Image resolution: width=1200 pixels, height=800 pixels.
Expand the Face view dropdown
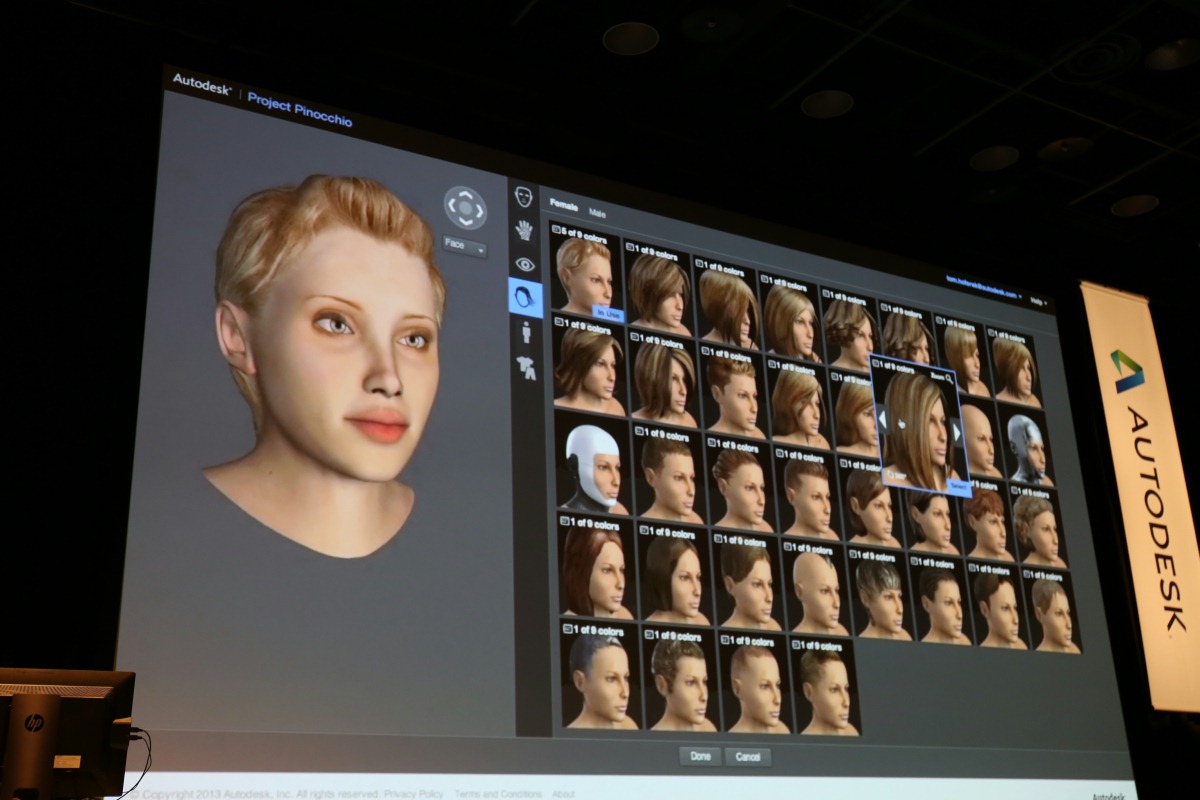pyautogui.click(x=465, y=245)
